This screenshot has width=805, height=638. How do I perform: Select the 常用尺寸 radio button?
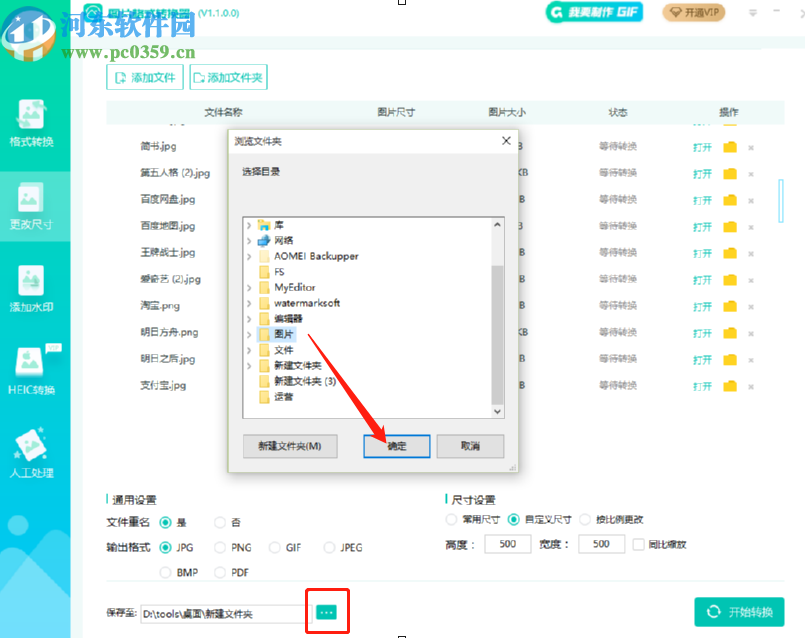(x=451, y=519)
